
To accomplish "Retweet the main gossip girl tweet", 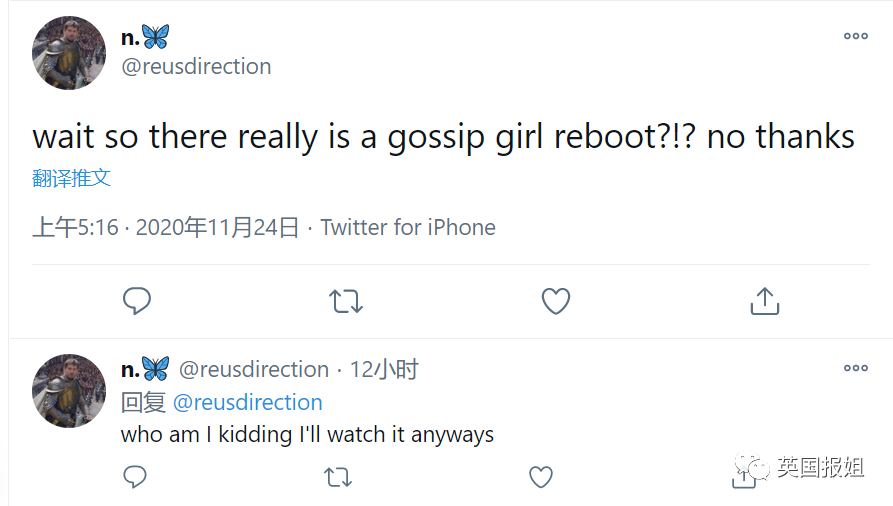I will click(346, 300).
